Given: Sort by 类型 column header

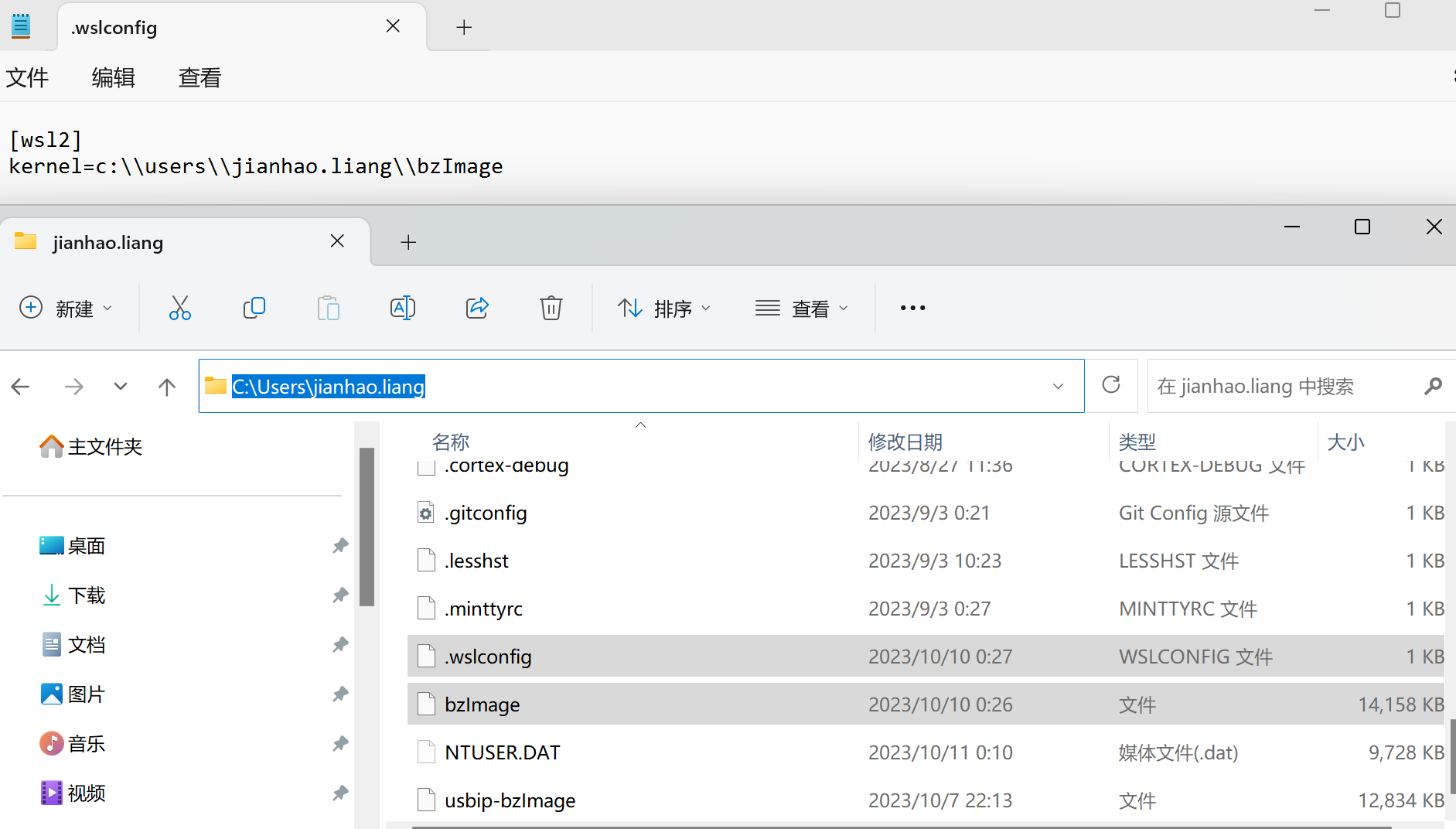Looking at the screenshot, I should (x=1137, y=442).
